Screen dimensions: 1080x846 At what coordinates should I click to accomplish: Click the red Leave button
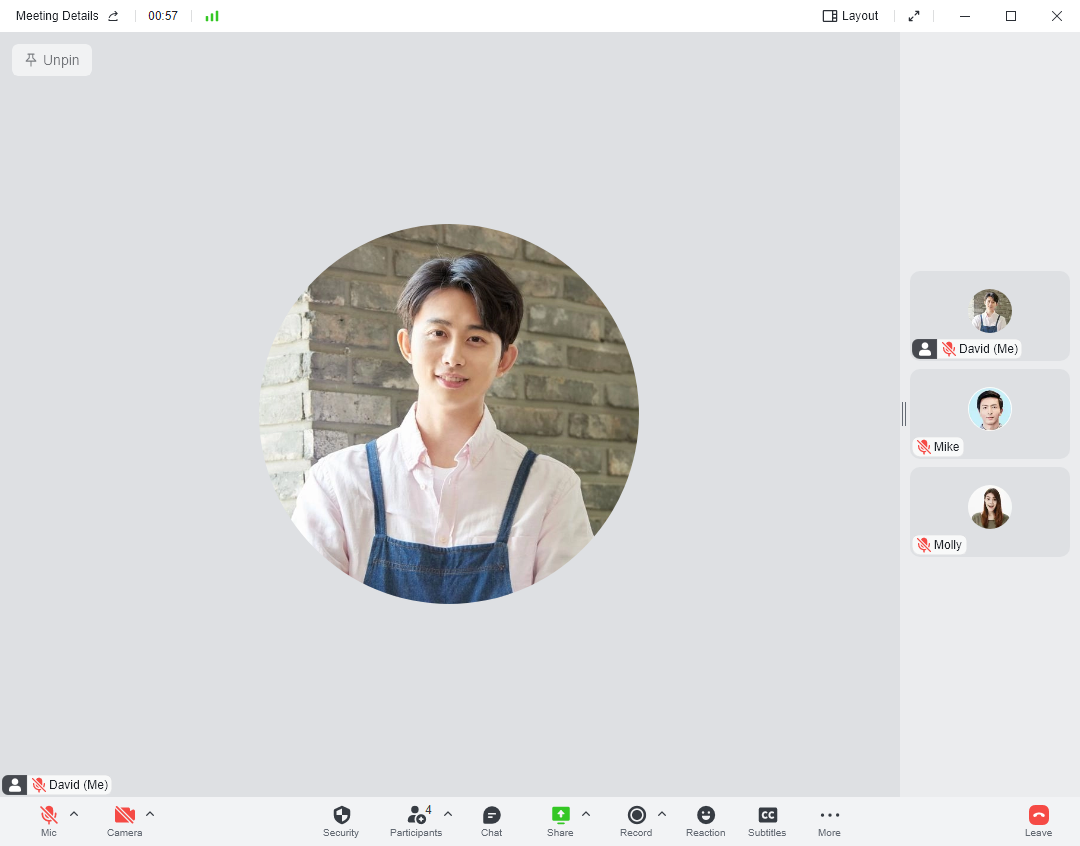[1039, 821]
